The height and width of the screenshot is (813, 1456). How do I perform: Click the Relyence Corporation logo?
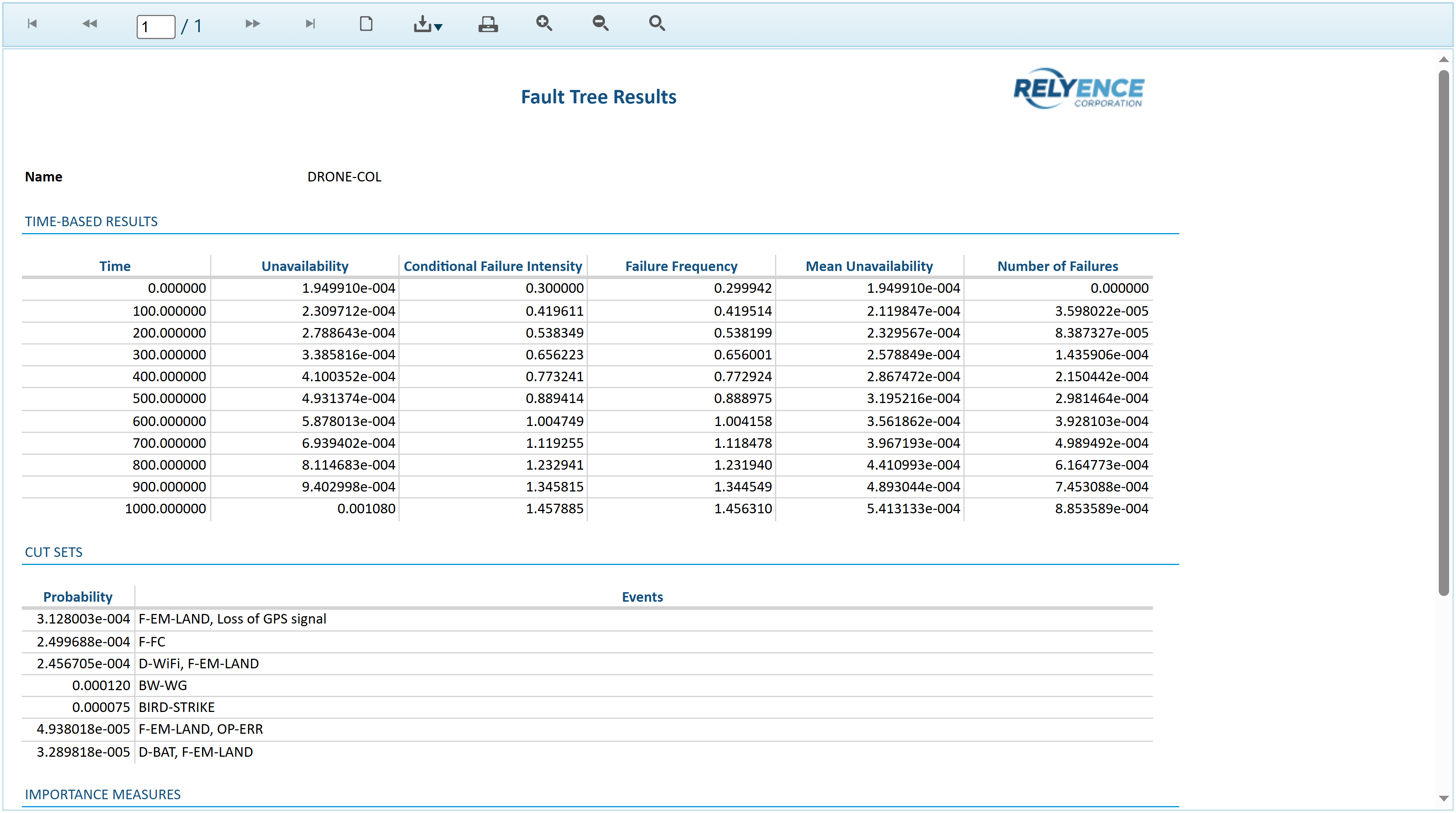(1078, 89)
